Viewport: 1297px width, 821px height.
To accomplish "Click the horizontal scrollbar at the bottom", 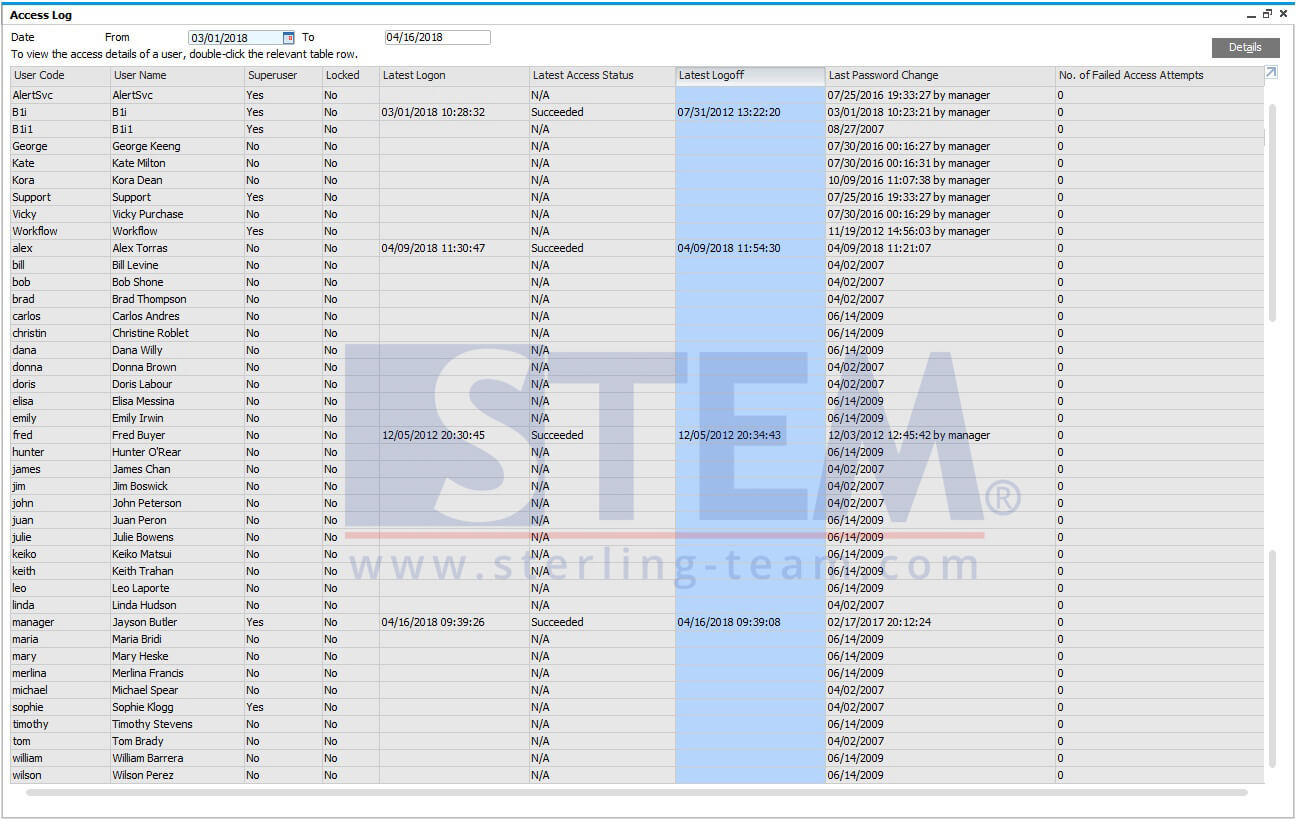I will [x=637, y=792].
